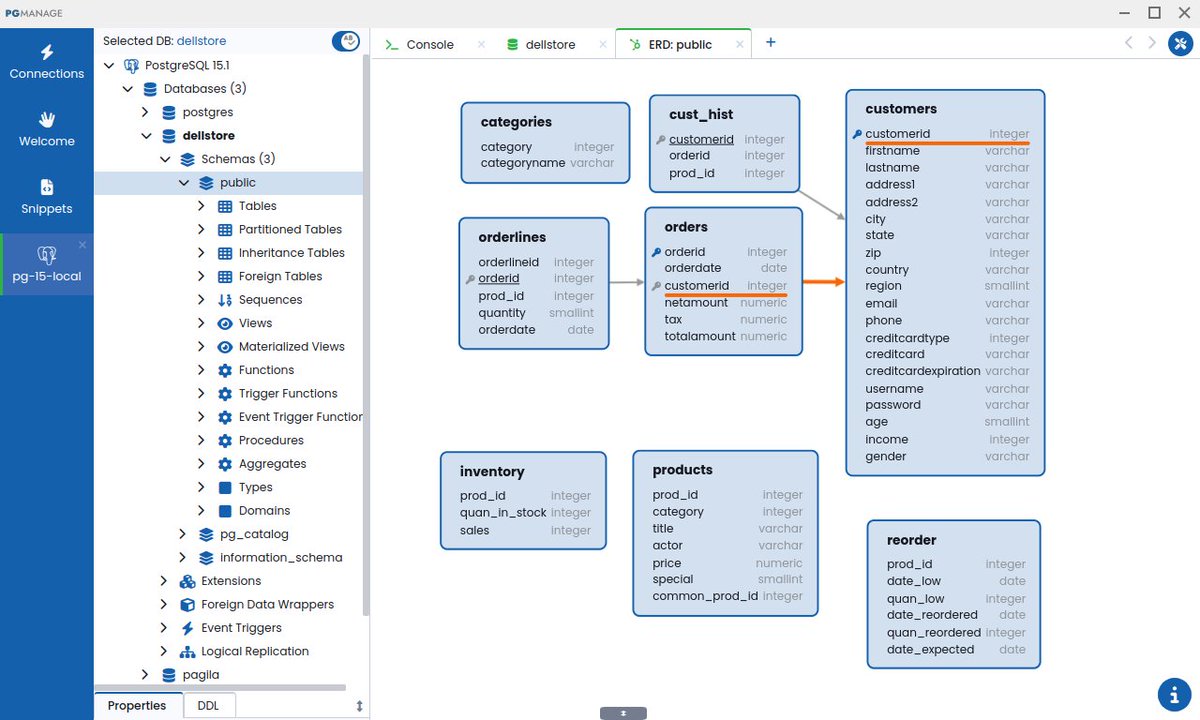The height and width of the screenshot is (720, 1200).
Task: Click the Extensions icon under dellstore
Action: (x=188, y=580)
